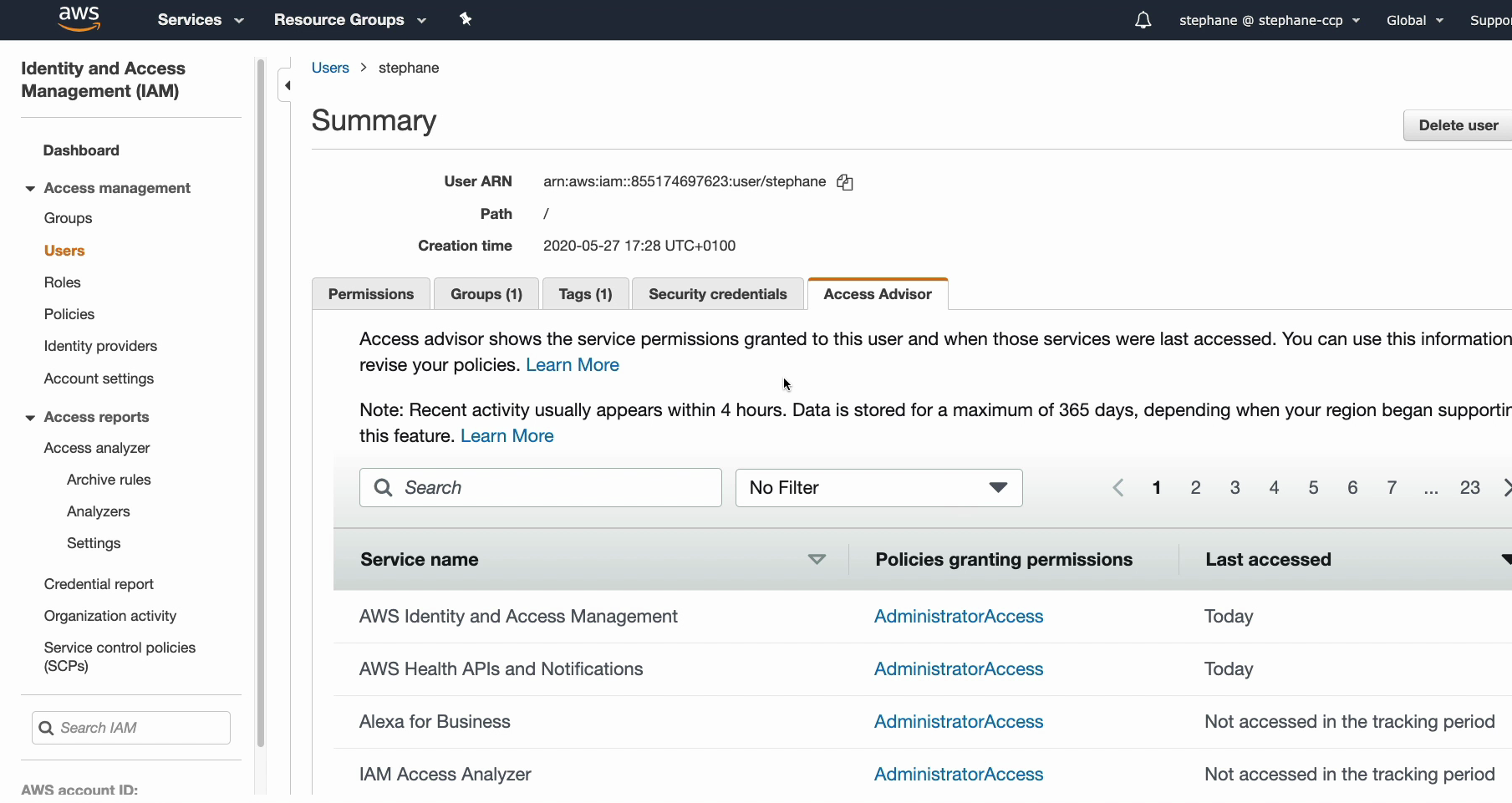Viewport: 1512px width, 803px height.
Task: Click the service Search input field
Action: pyautogui.click(x=541, y=487)
